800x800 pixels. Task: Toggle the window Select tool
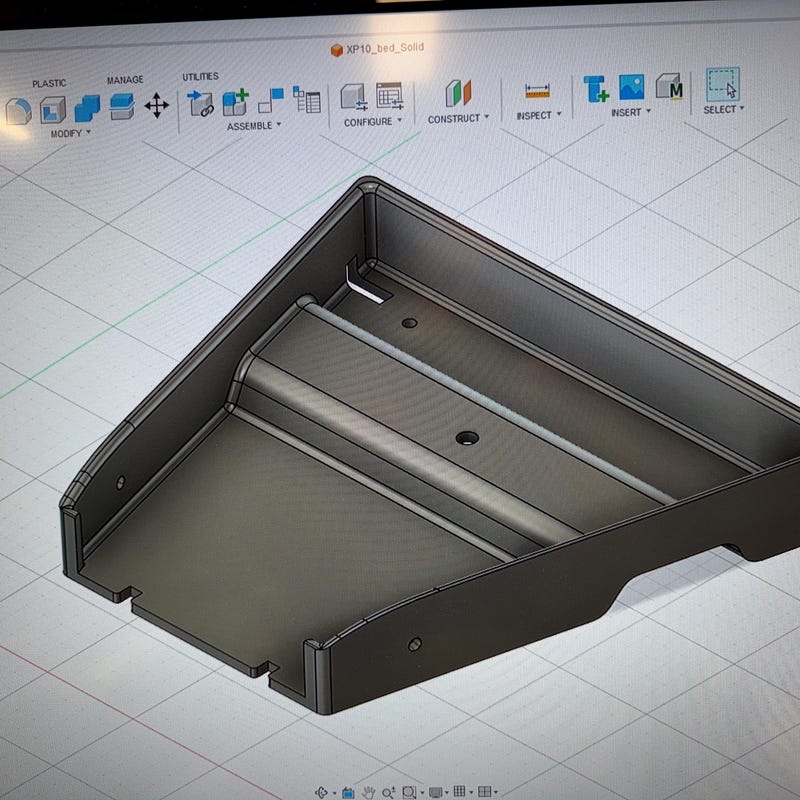click(x=722, y=84)
